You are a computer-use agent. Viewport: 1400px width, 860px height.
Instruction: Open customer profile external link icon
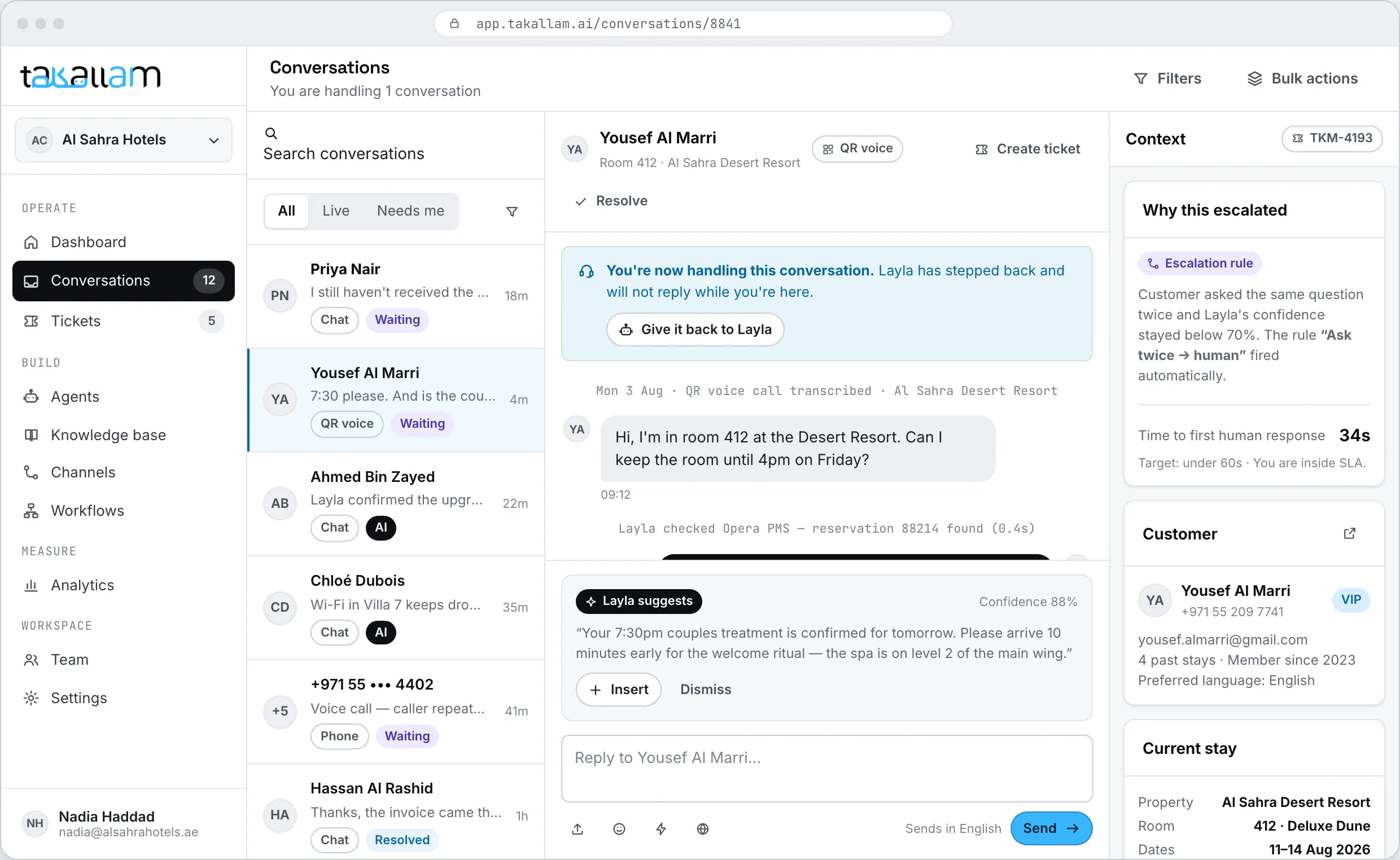(x=1349, y=533)
